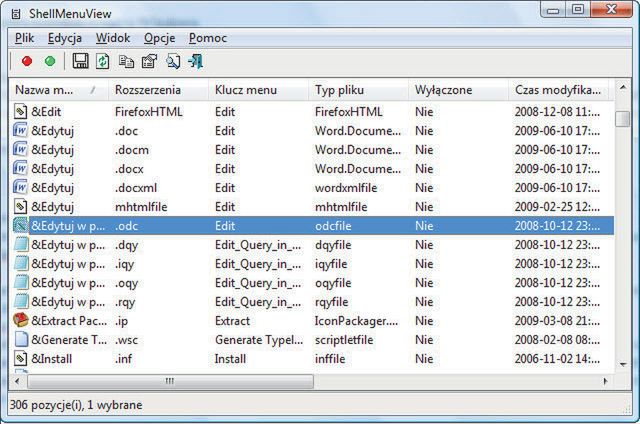Click the Save floppy disk toolbar icon
The image size is (640, 424).
(x=80, y=61)
